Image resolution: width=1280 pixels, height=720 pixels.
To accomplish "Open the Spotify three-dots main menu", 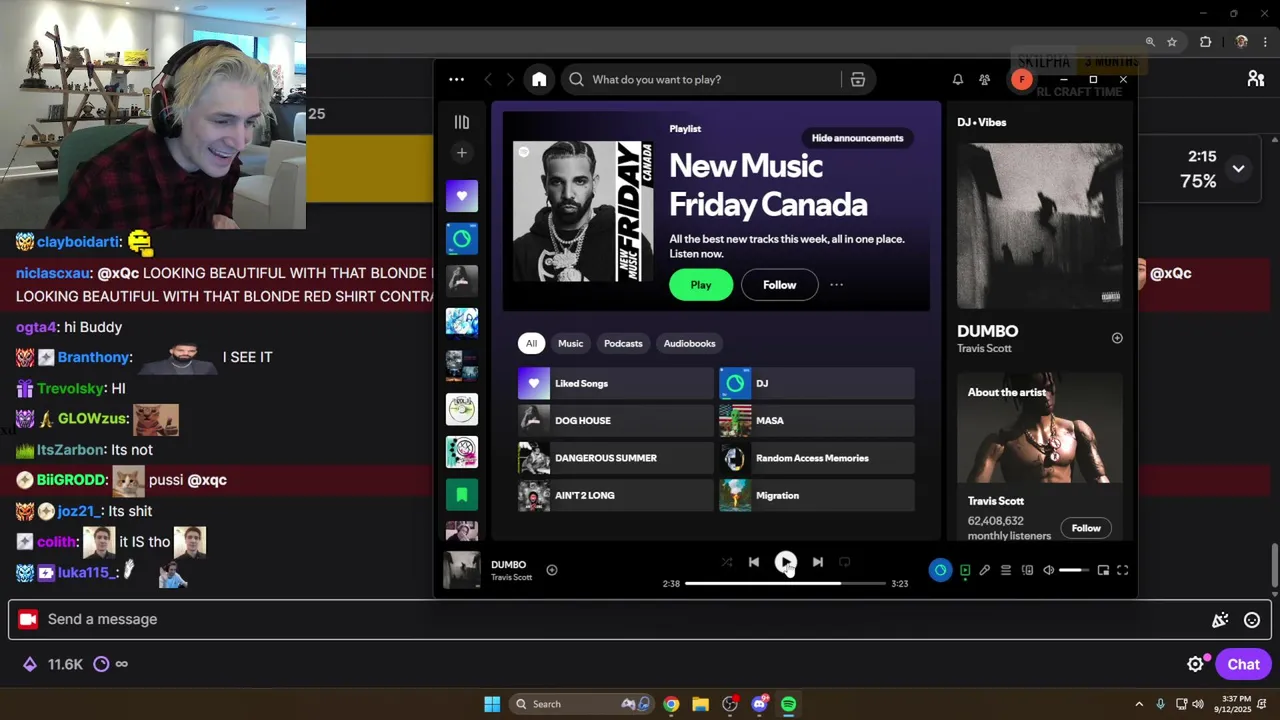I will click(x=456, y=79).
